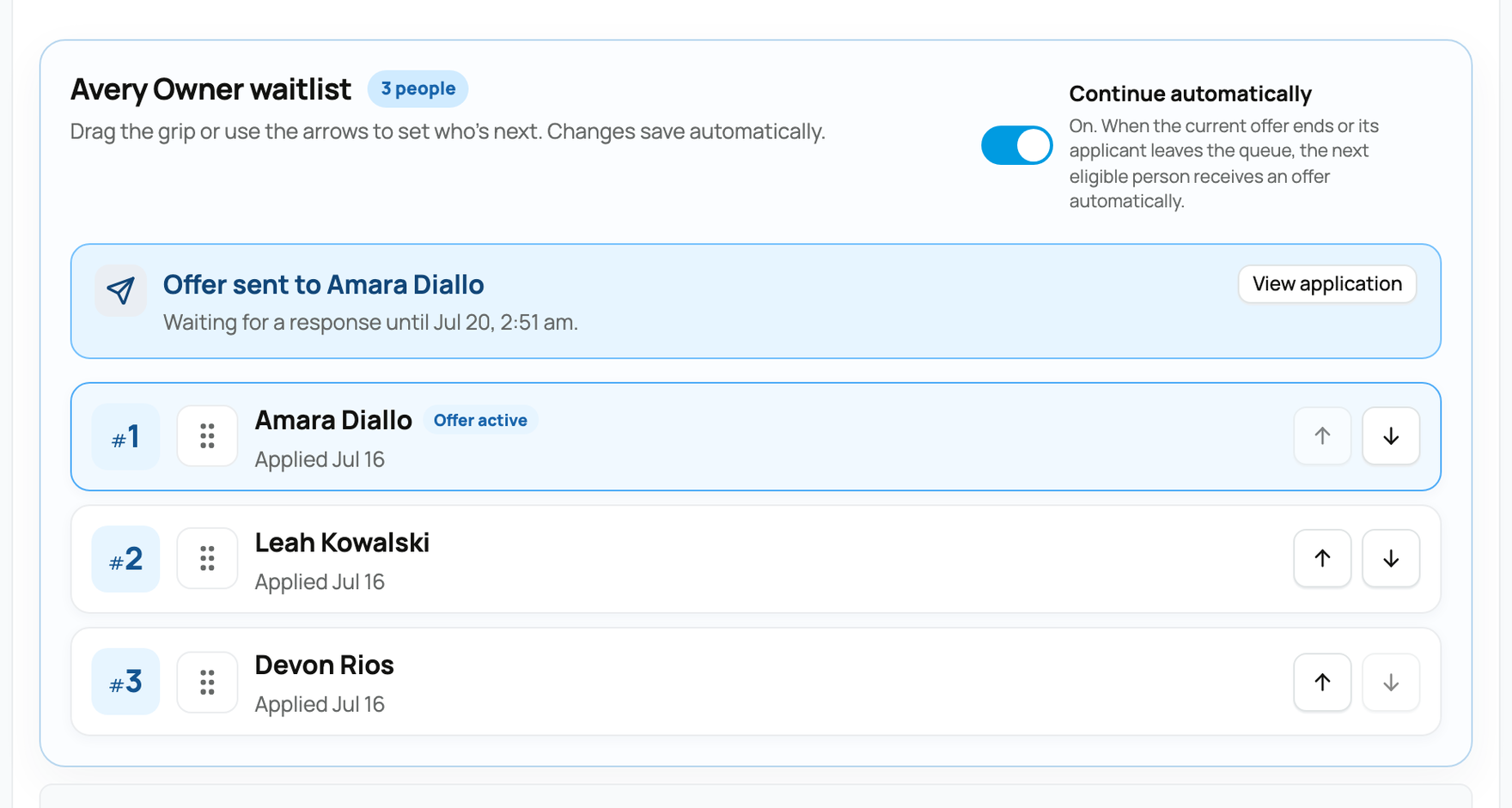Move Leah Kowalski up in the queue
The height and width of the screenshot is (808, 1512).
(1322, 559)
